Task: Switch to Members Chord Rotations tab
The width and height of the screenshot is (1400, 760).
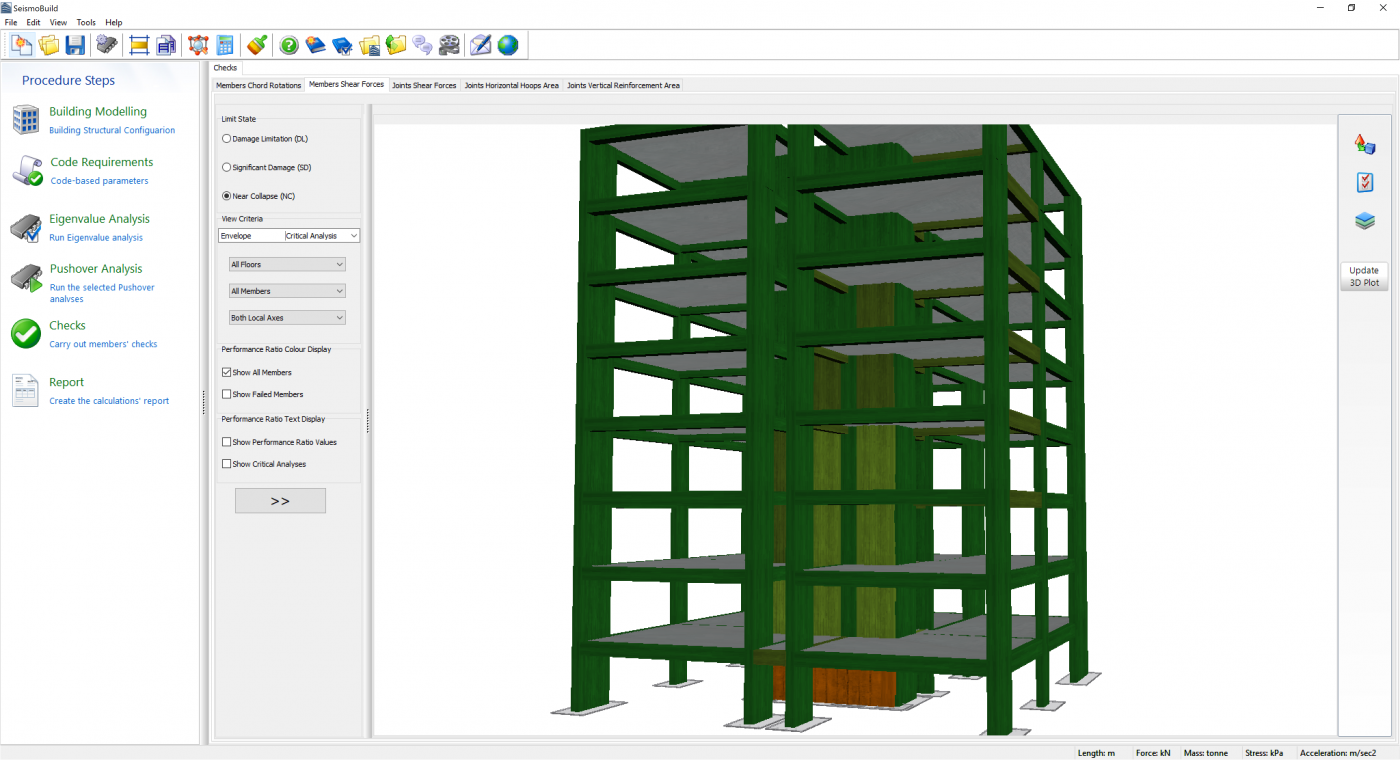Action: coord(258,85)
